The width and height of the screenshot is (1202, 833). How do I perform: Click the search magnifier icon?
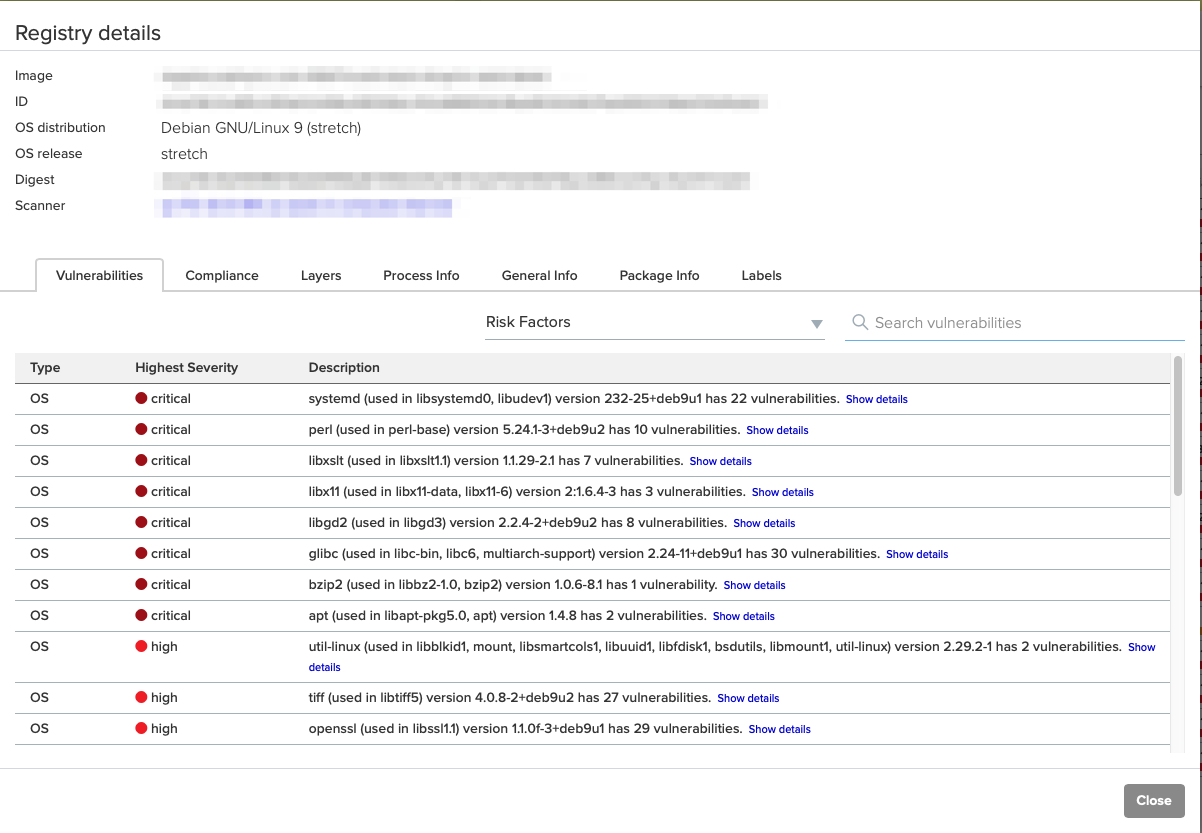click(x=859, y=322)
